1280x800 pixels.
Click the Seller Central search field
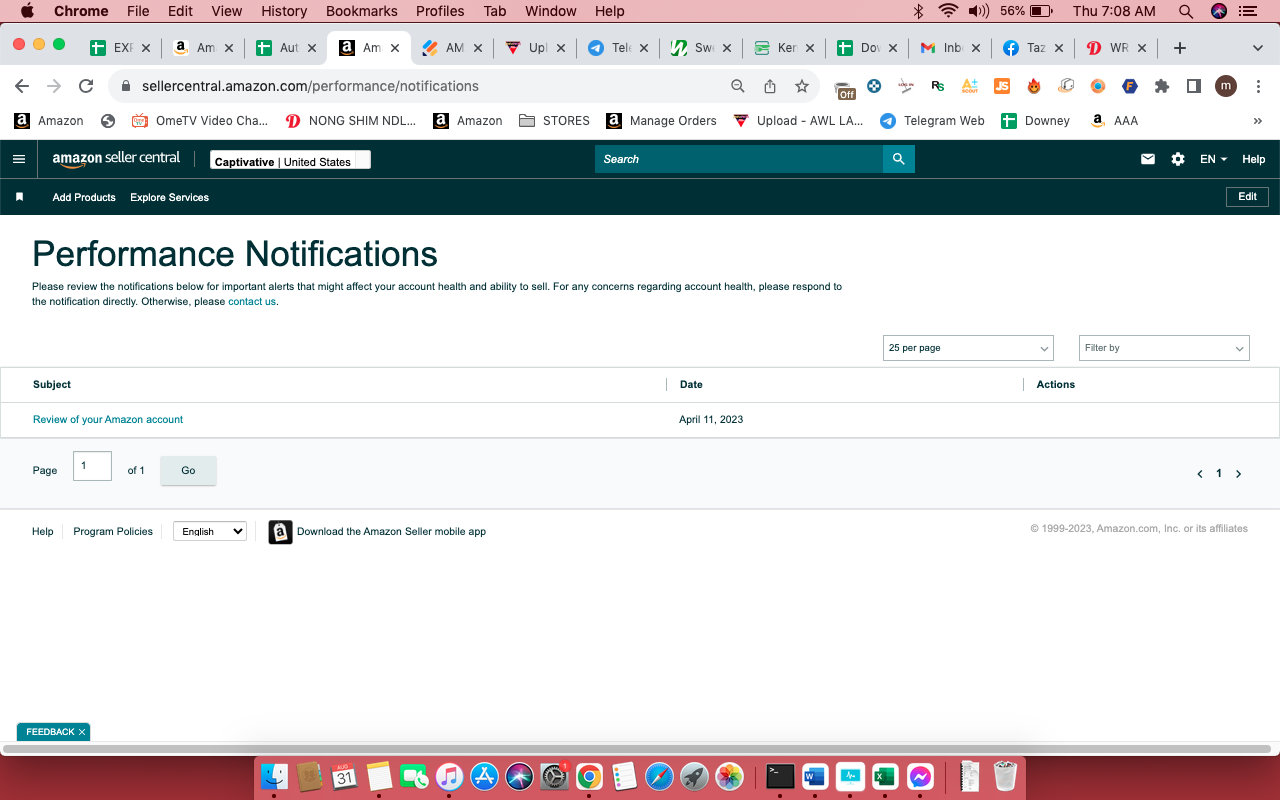click(x=739, y=159)
